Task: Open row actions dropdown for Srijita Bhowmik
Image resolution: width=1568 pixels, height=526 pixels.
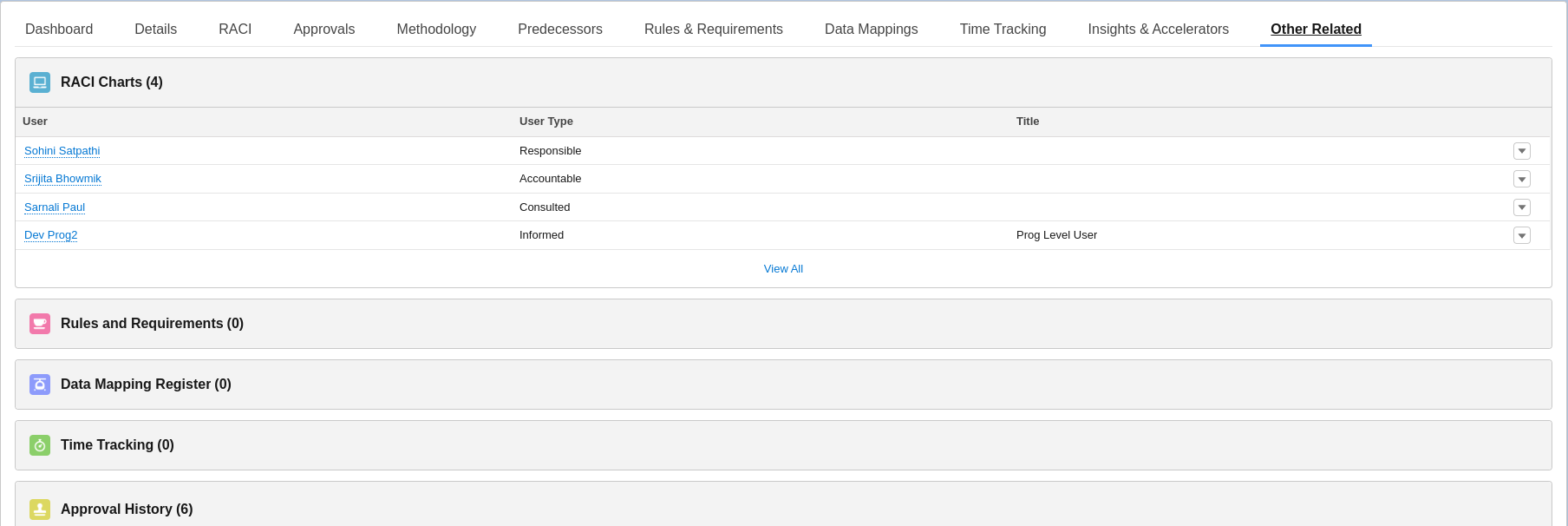Action: [1522, 179]
